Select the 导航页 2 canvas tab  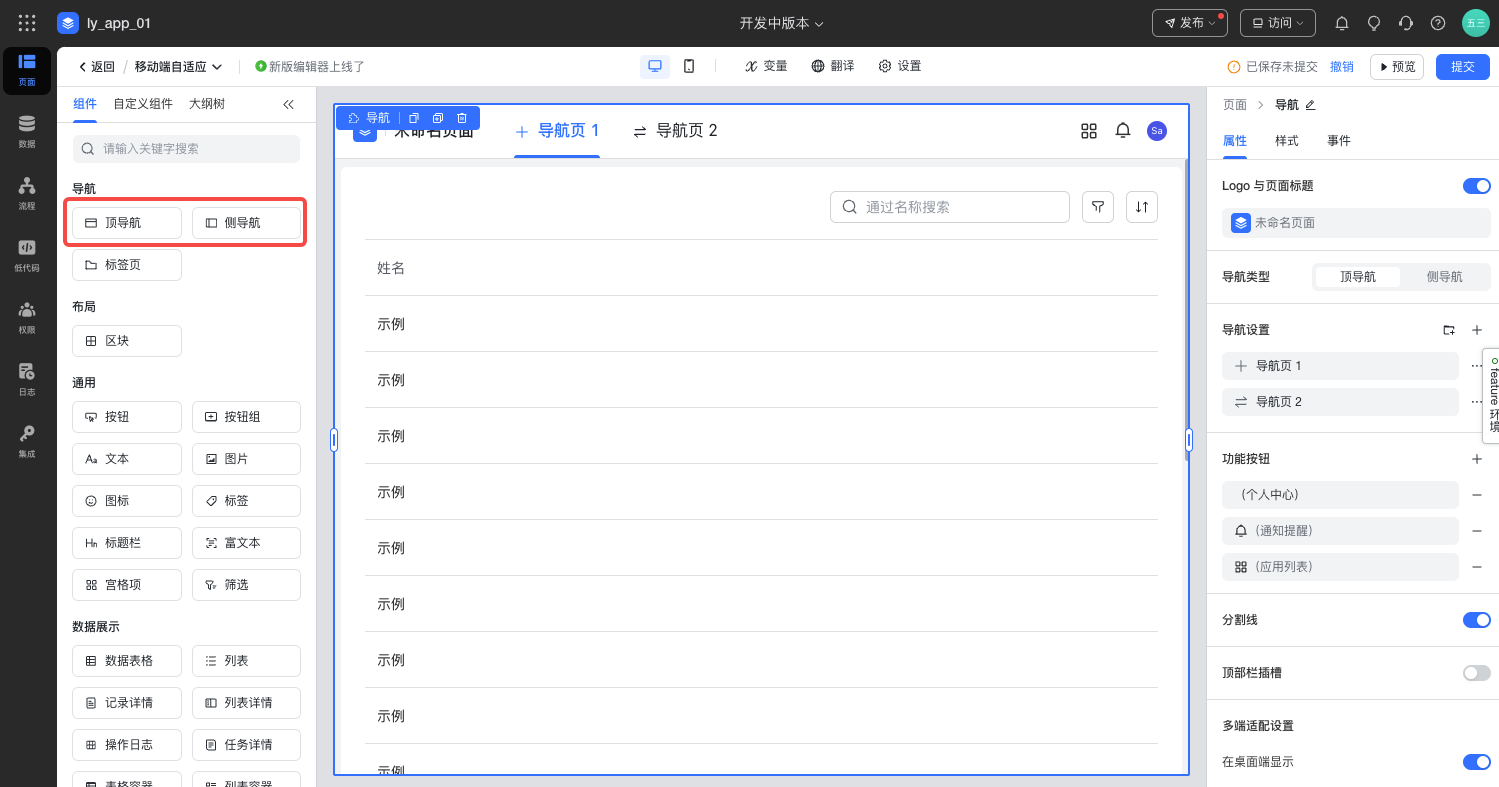pos(675,131)
